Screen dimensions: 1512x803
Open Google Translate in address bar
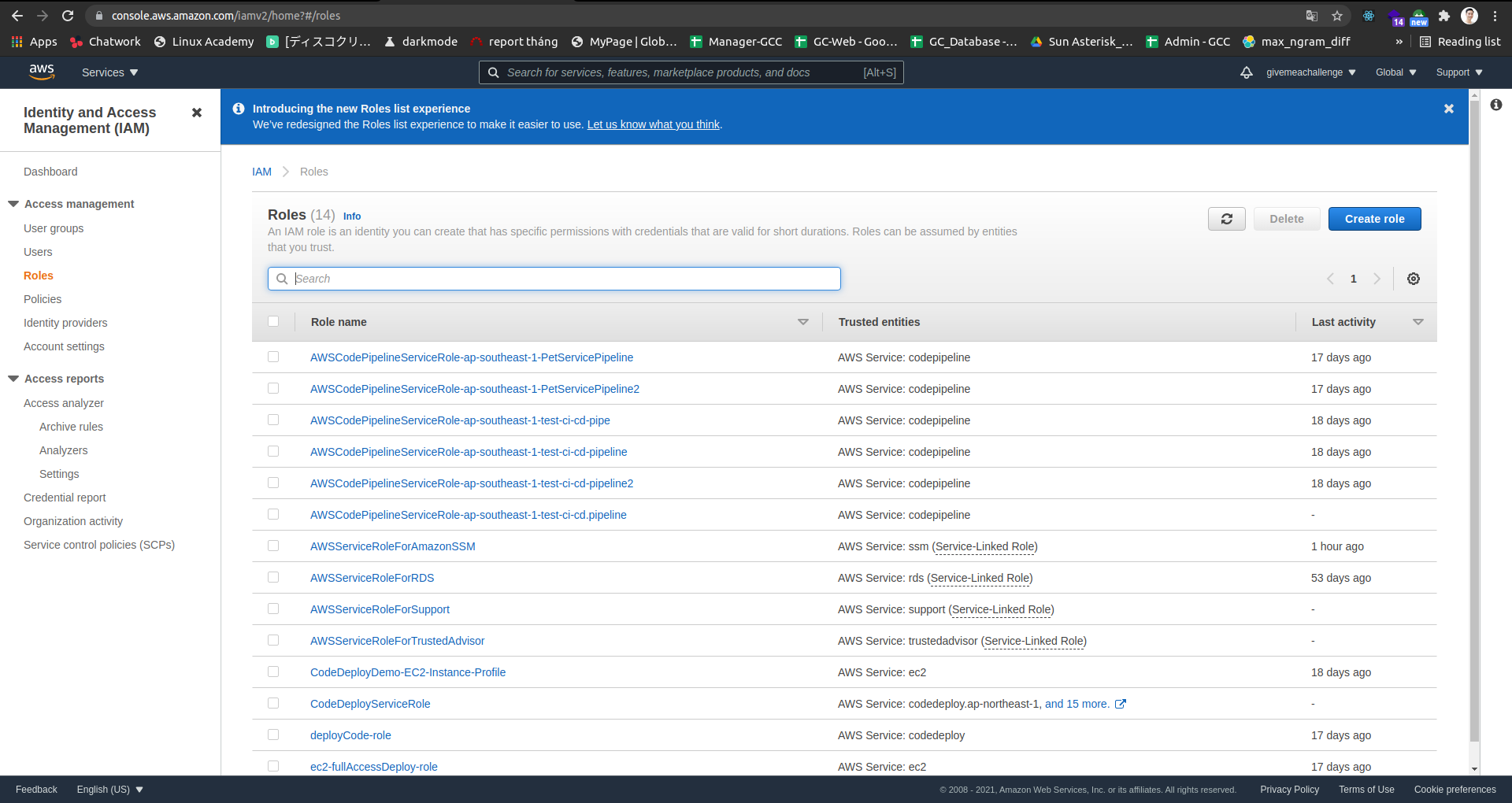tap(1310, 15)
